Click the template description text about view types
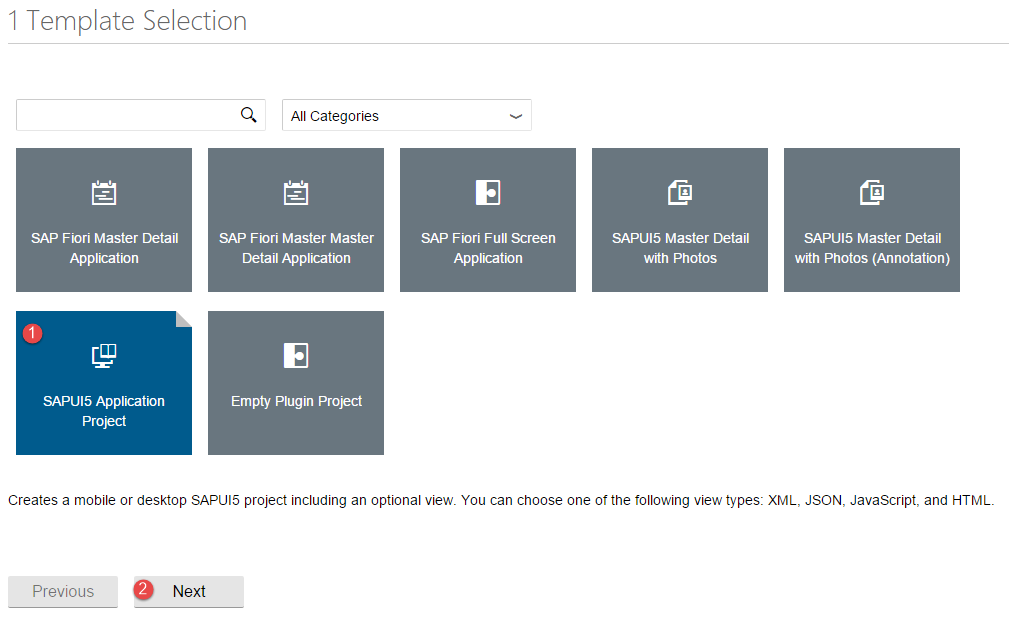 click(x=501, y=500)
